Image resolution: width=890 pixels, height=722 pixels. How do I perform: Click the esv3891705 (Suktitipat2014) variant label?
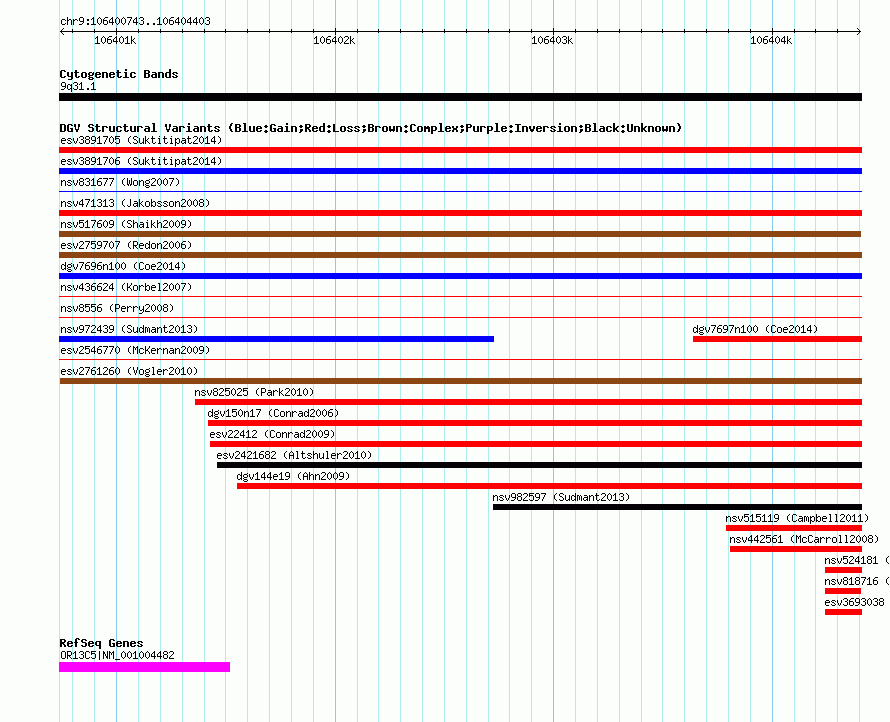click(141, 140)
